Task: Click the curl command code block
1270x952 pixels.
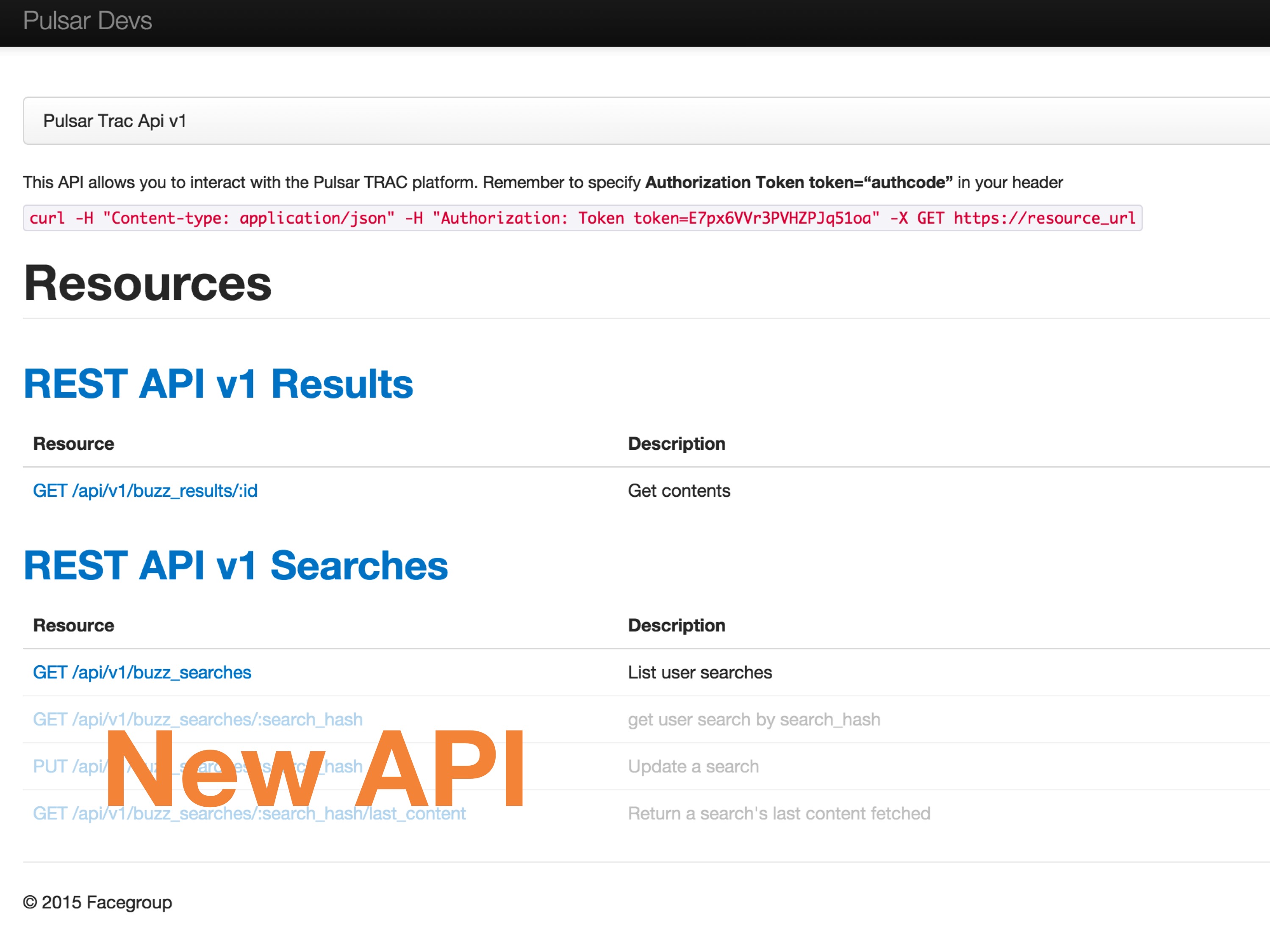Action: click(x=582, y=218)
